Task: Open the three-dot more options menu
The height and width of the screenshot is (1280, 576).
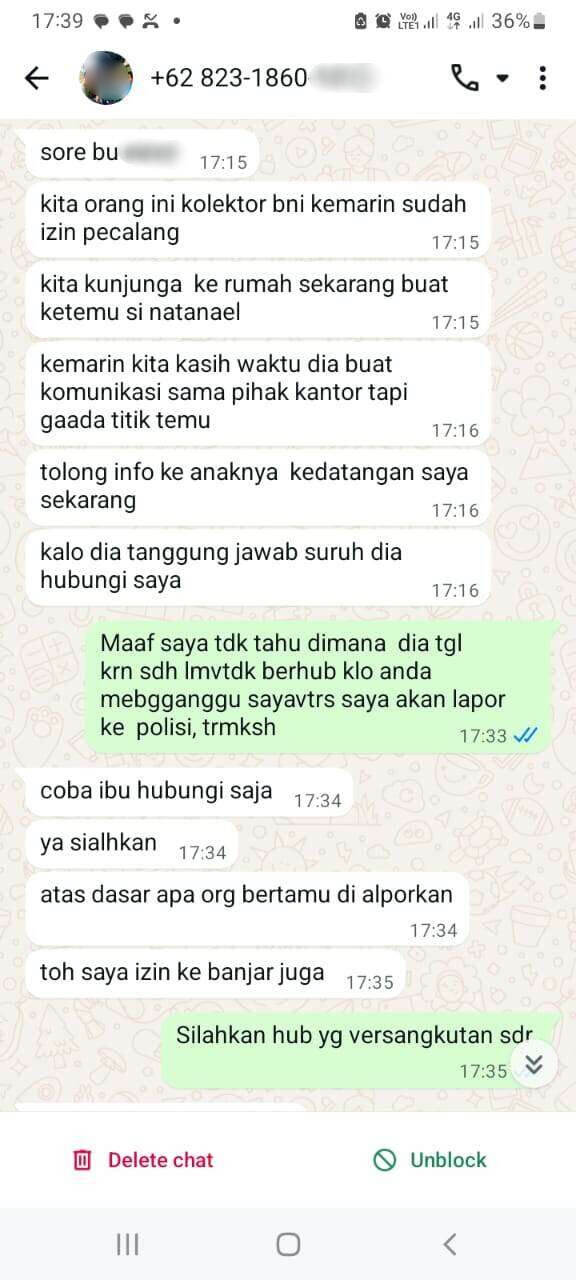Action: pos(542,78)
